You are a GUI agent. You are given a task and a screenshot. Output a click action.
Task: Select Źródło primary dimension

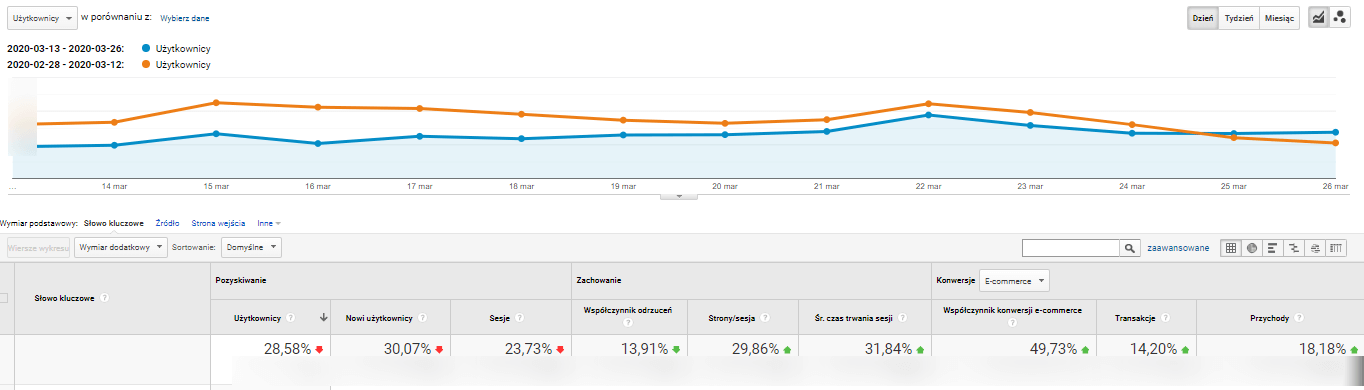pyautogui.click(x=168, y=222)
